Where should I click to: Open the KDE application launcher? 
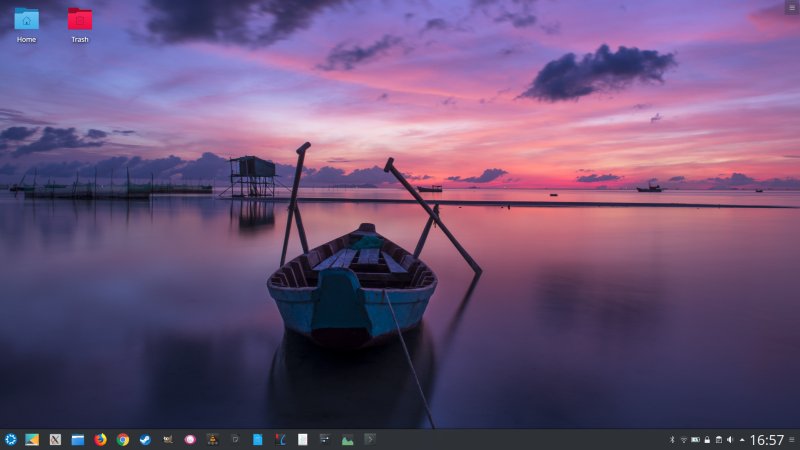10,439
